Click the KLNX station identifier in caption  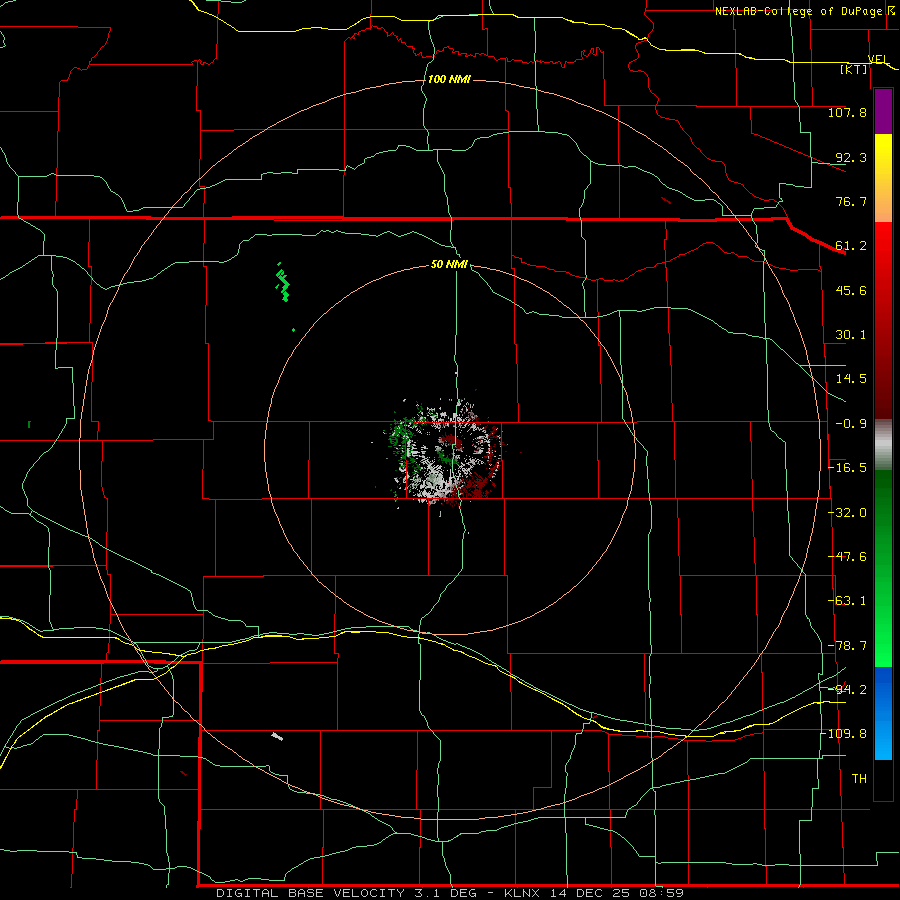(x=522, y=893)
